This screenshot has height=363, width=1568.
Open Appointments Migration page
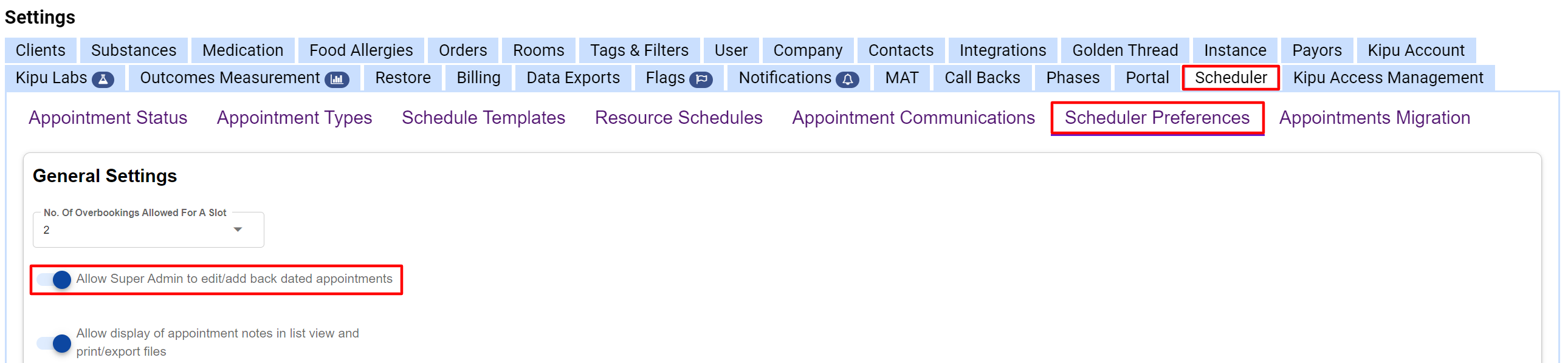click(1375, 118)
